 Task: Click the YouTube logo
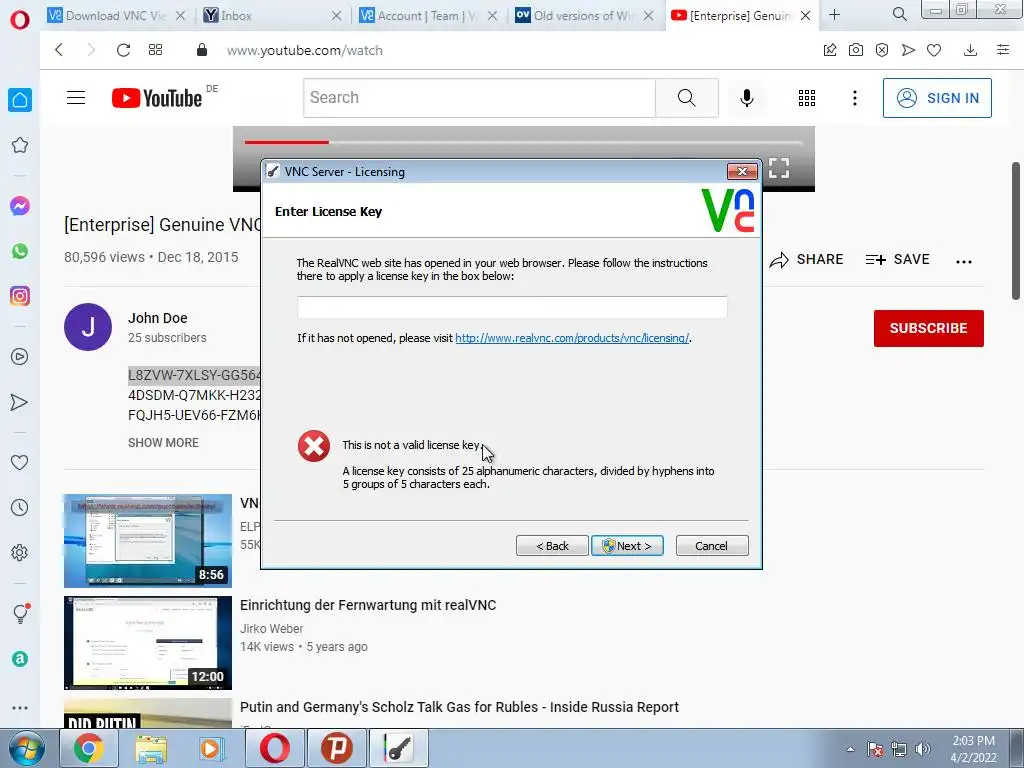157,98
